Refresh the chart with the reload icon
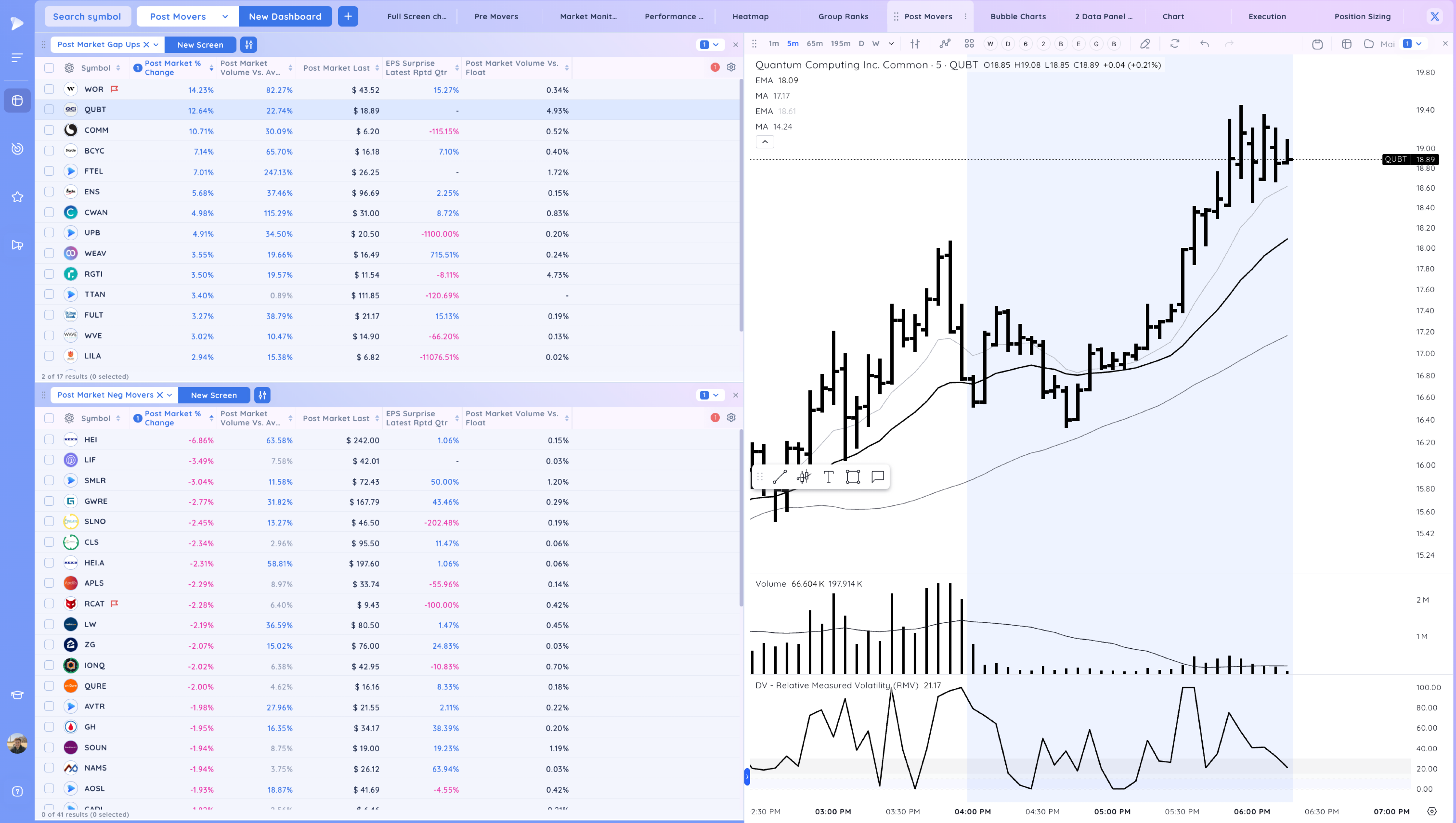The image size is (1456, 823). coord(1175,44)
